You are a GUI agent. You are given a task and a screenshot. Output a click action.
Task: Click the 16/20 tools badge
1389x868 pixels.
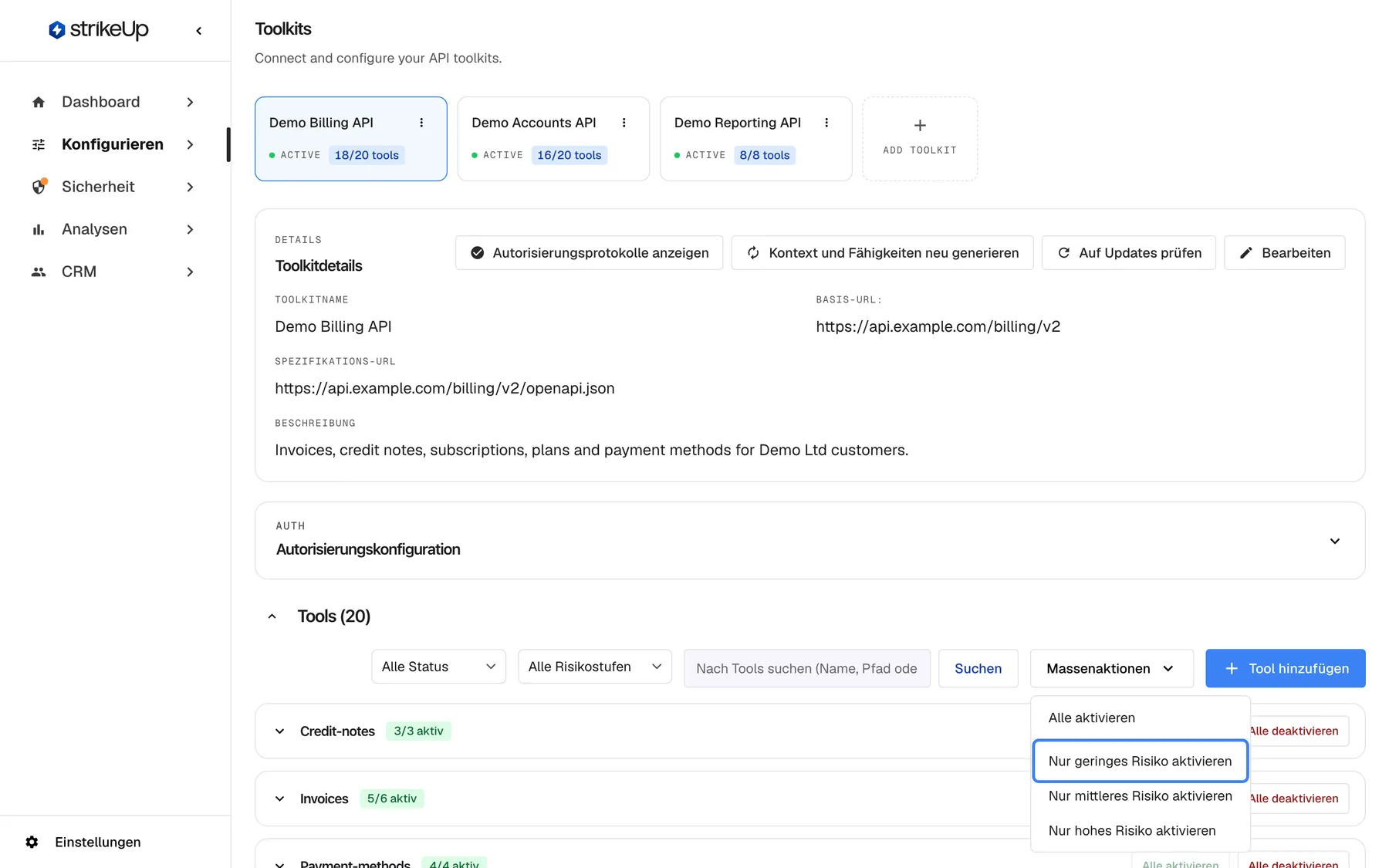pos(569,155)
